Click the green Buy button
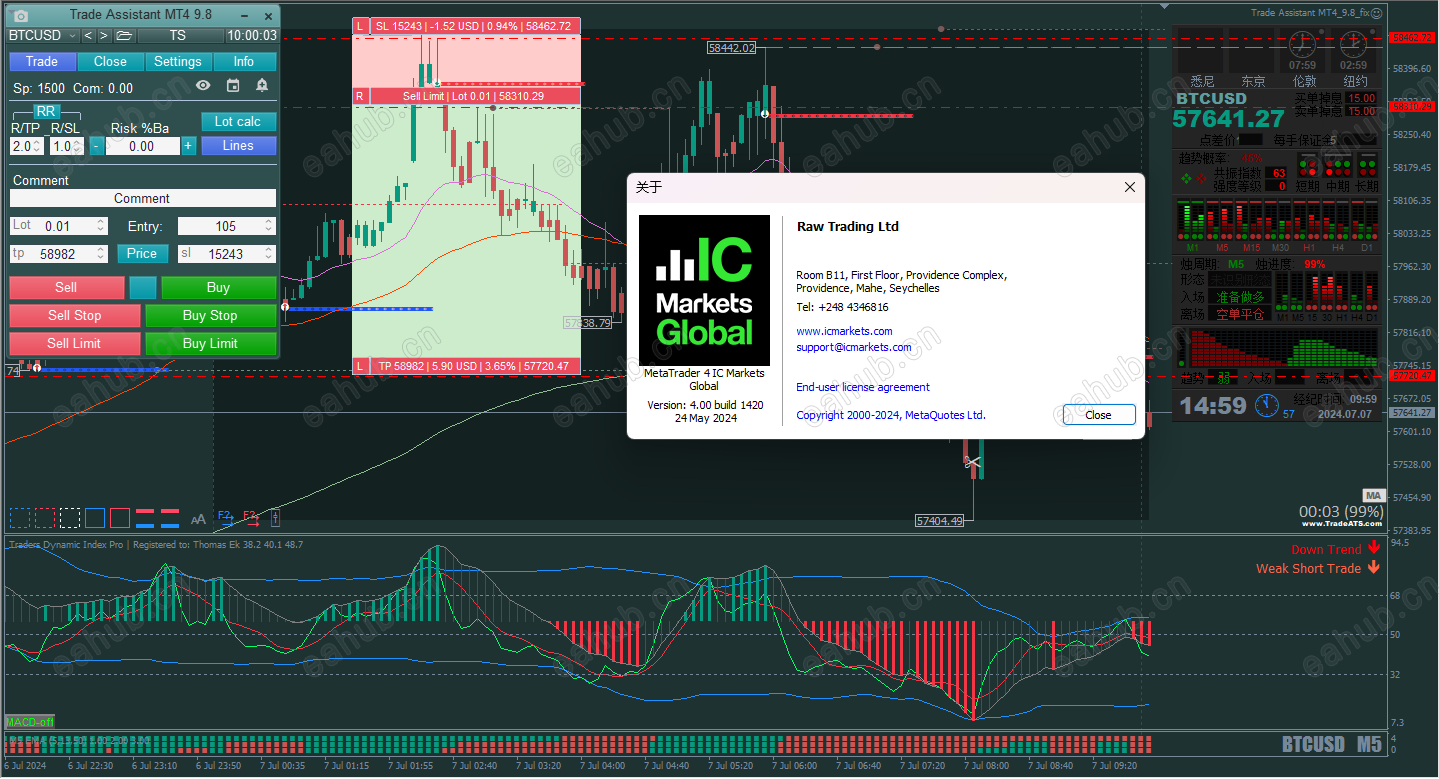The width and height of the screenshot is (1439, 779). 218,288
